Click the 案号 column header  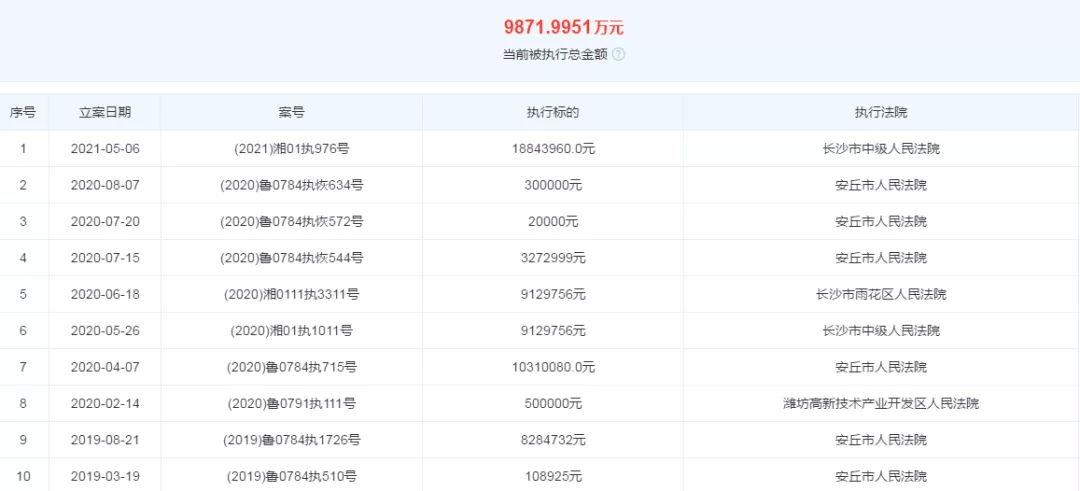[291, 112]
